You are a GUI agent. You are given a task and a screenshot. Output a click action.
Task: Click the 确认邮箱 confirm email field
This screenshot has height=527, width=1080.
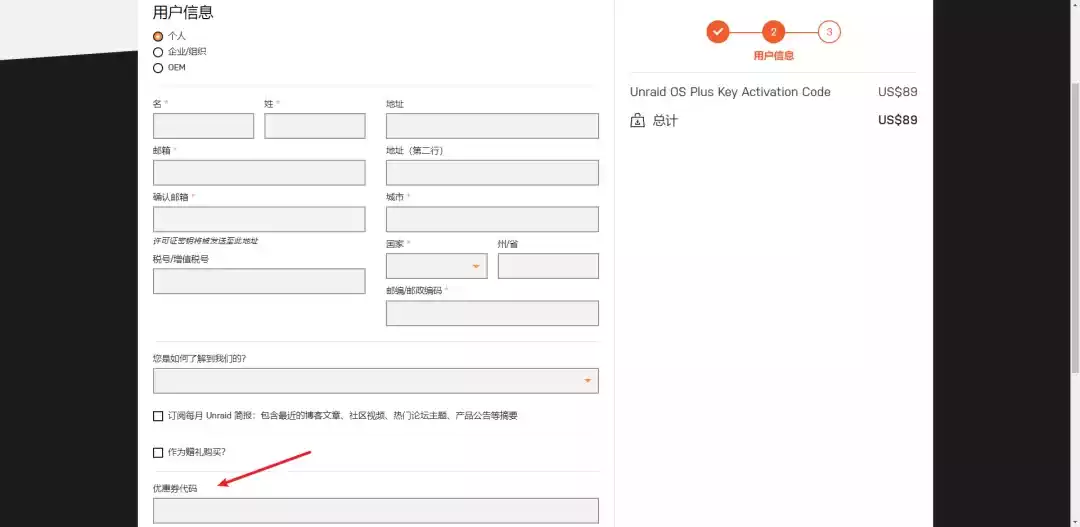pyautogui.click(x=259, y=219)
